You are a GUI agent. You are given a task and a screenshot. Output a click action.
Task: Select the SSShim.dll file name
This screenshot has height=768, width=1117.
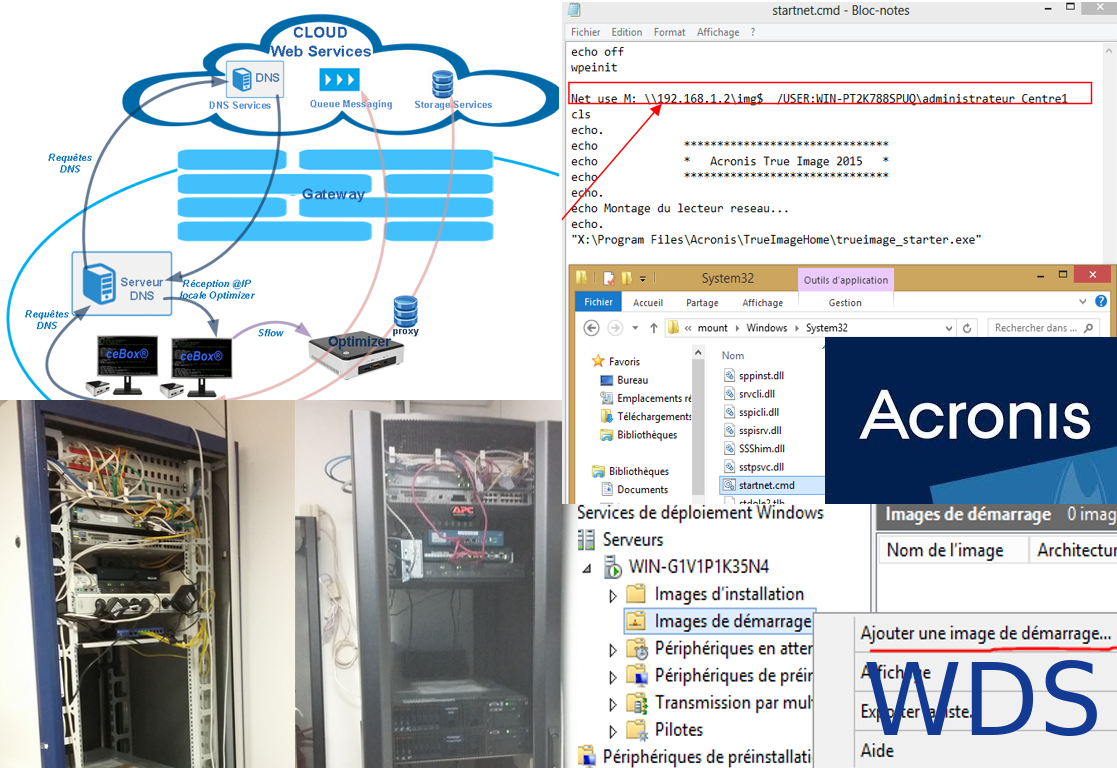pyautogui.click(x=762, y=449)
